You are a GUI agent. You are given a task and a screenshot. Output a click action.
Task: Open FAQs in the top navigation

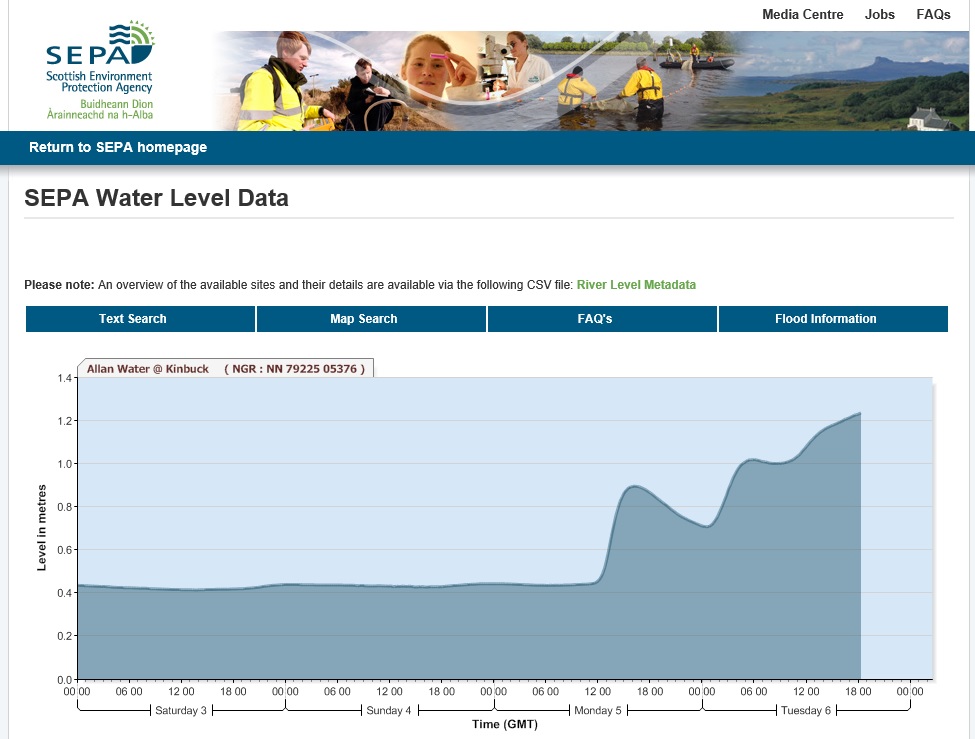(x=933, y=15)
